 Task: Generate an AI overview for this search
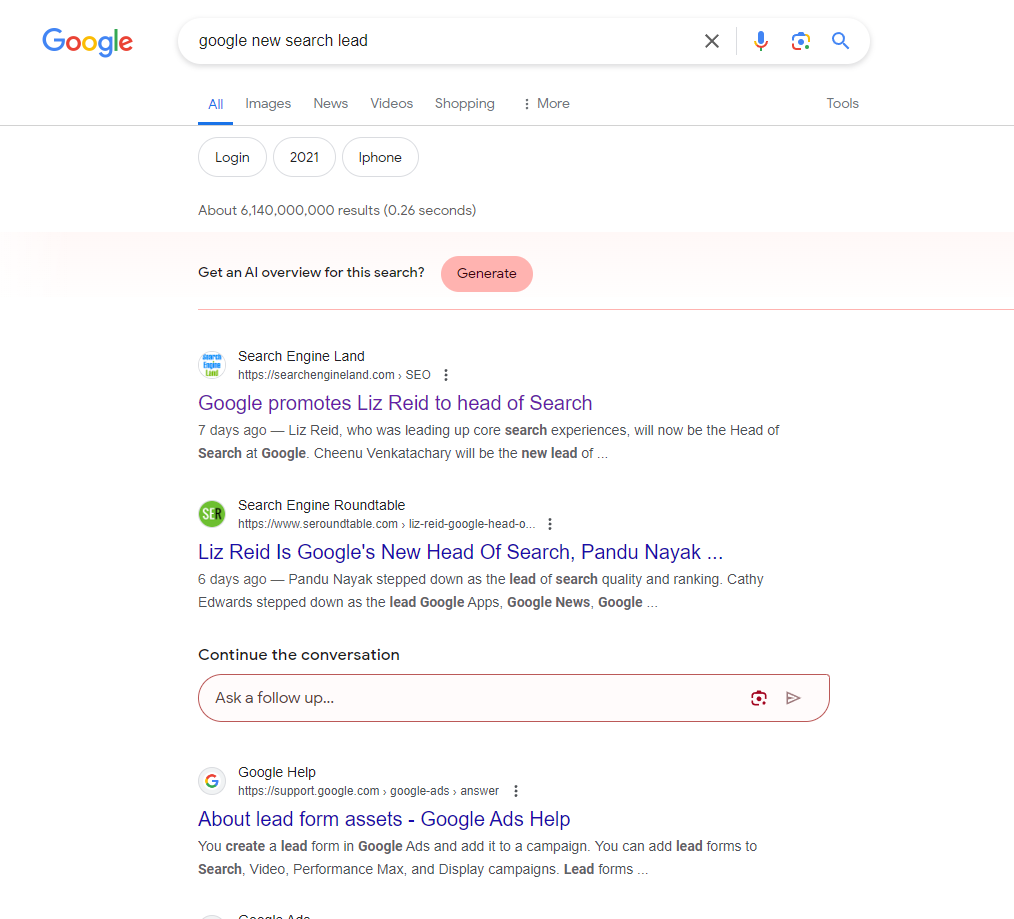point(486,273)
